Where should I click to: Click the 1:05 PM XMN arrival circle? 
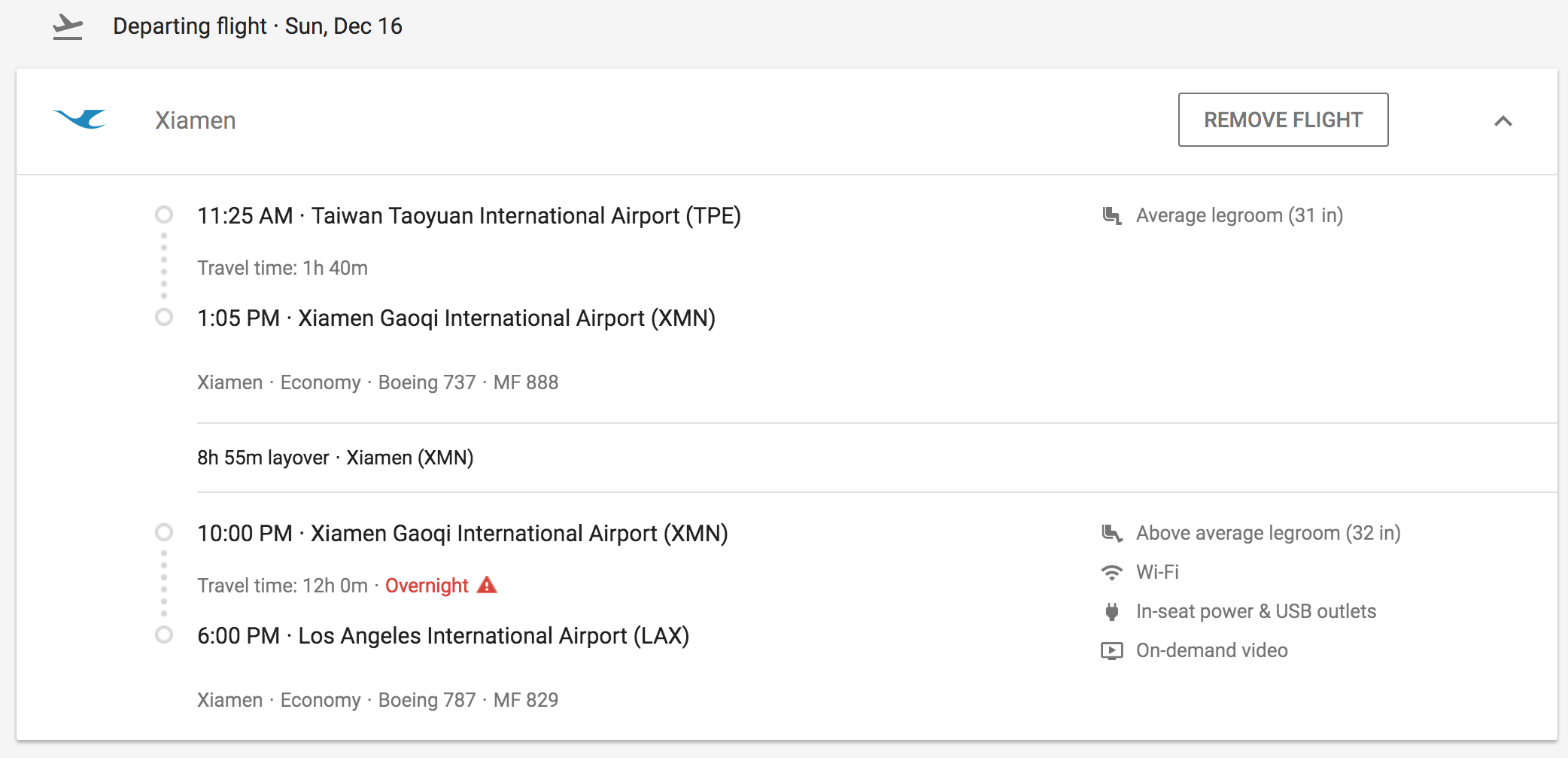click(164, 318)
